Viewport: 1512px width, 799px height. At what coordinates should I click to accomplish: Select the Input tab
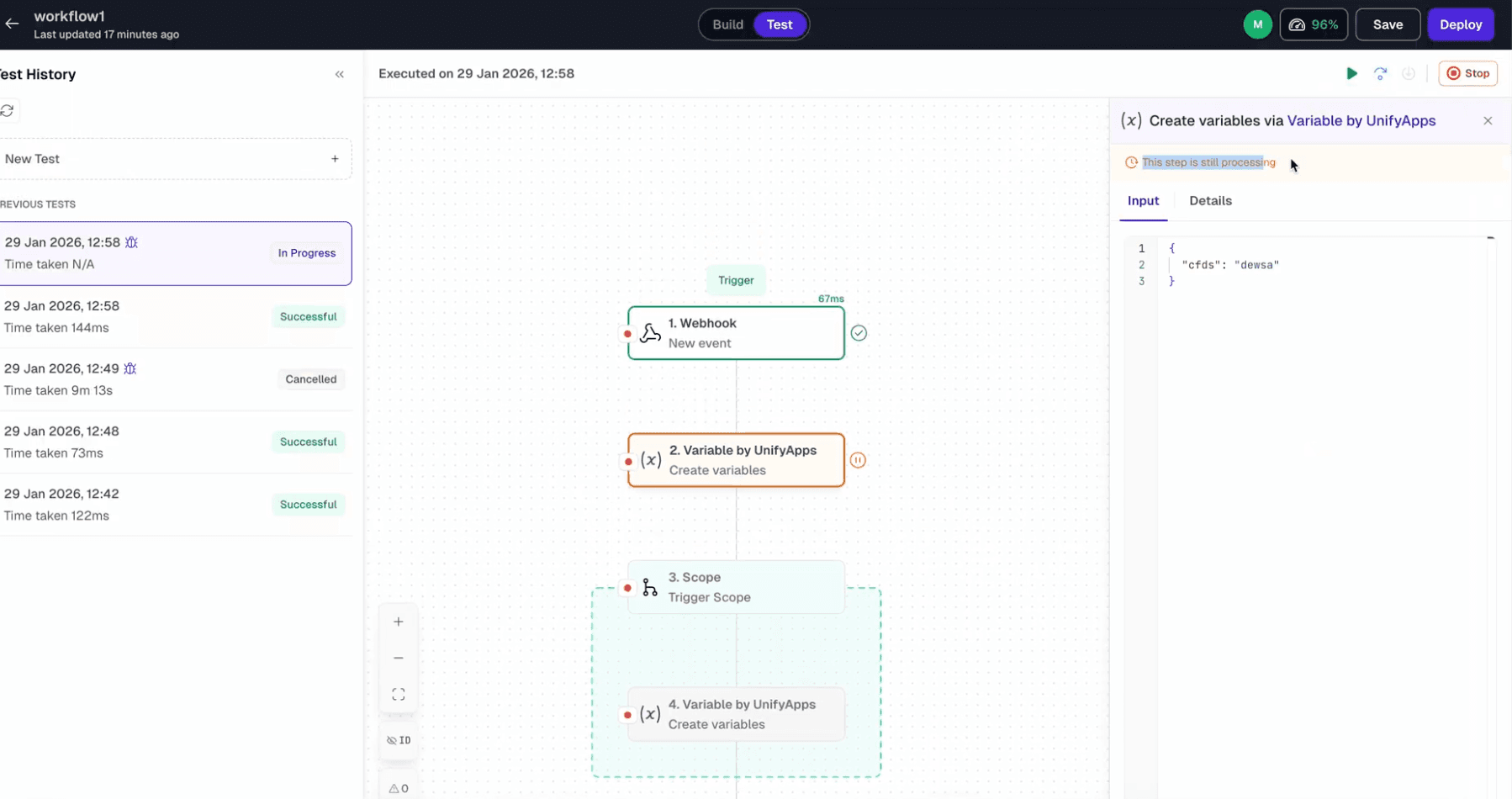[1143, 201]
